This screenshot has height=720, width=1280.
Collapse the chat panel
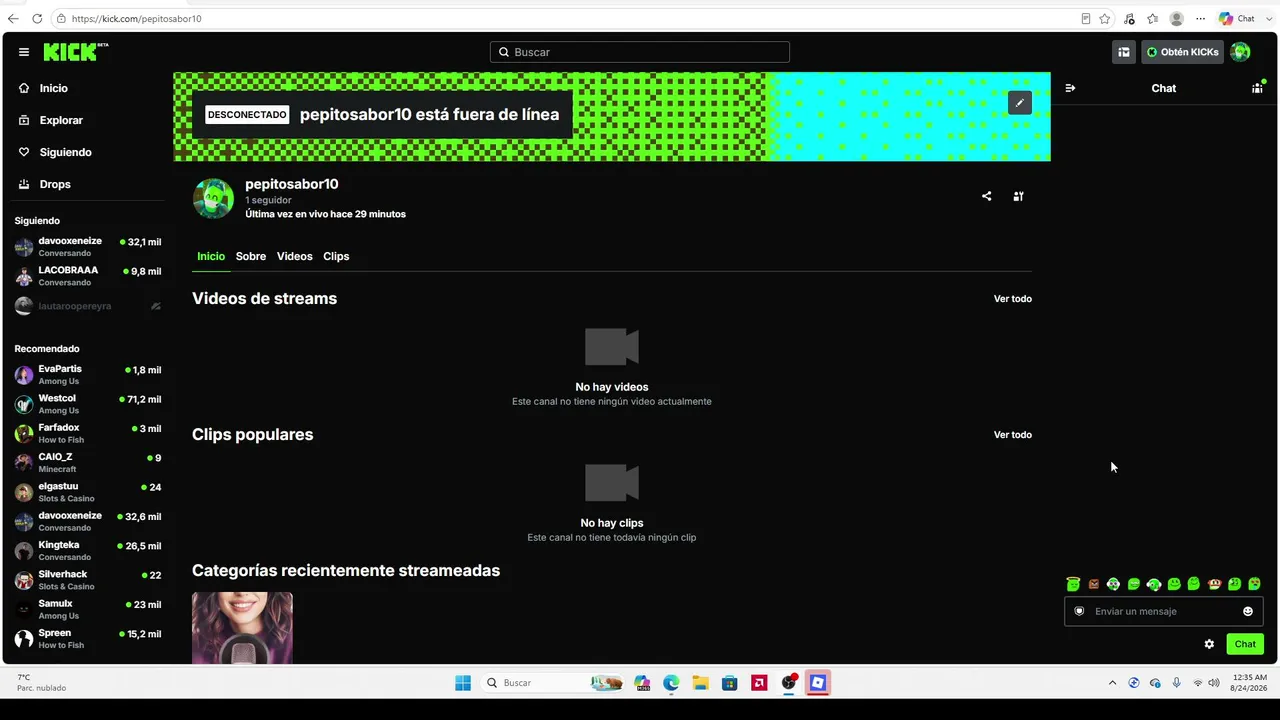click(x=1070, y=88)
